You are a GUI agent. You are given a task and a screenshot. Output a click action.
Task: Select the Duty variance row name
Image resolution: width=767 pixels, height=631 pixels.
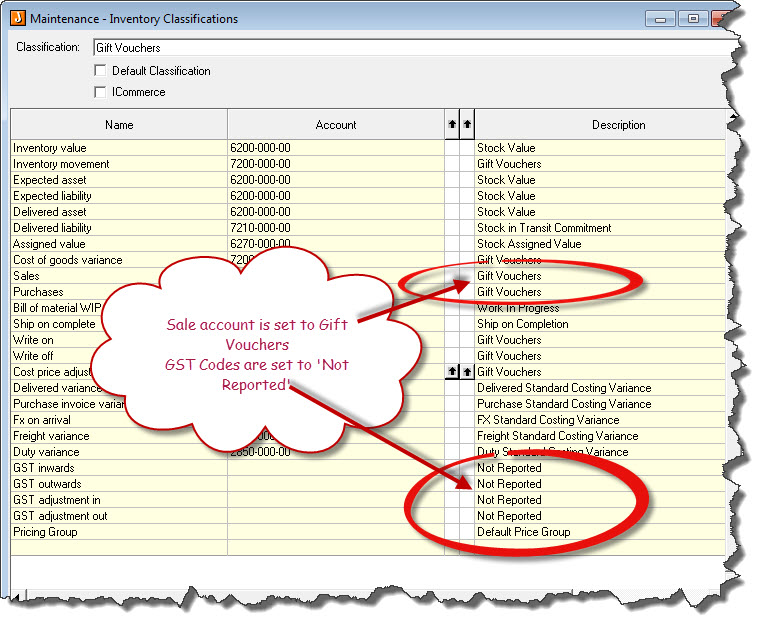[x=46, y=452]
